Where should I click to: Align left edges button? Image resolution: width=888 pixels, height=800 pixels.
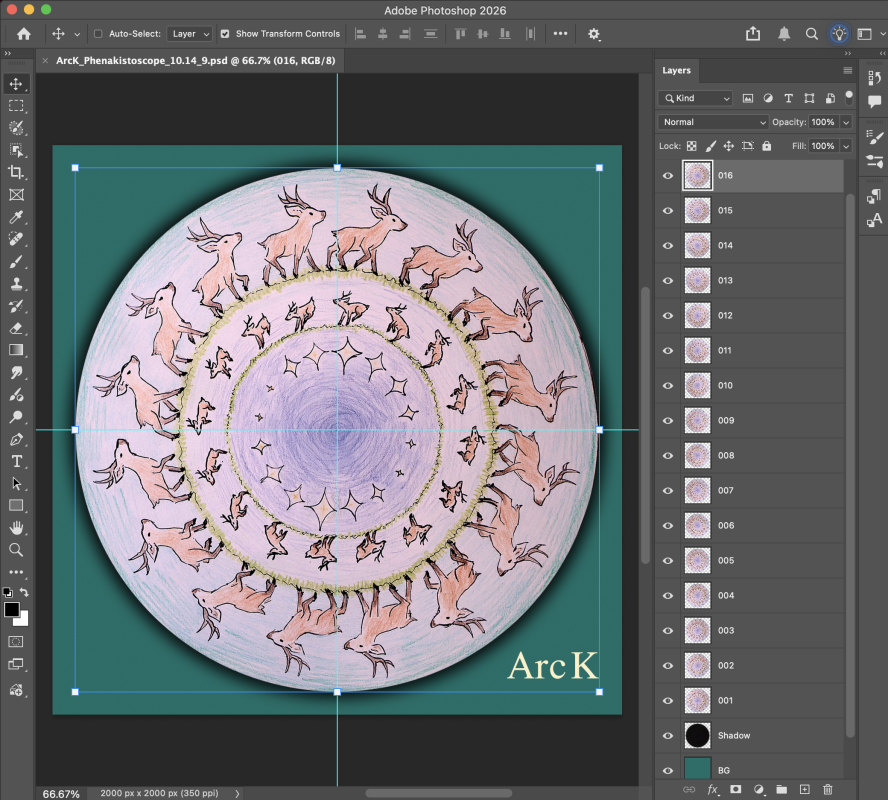(x=360, y=34)
